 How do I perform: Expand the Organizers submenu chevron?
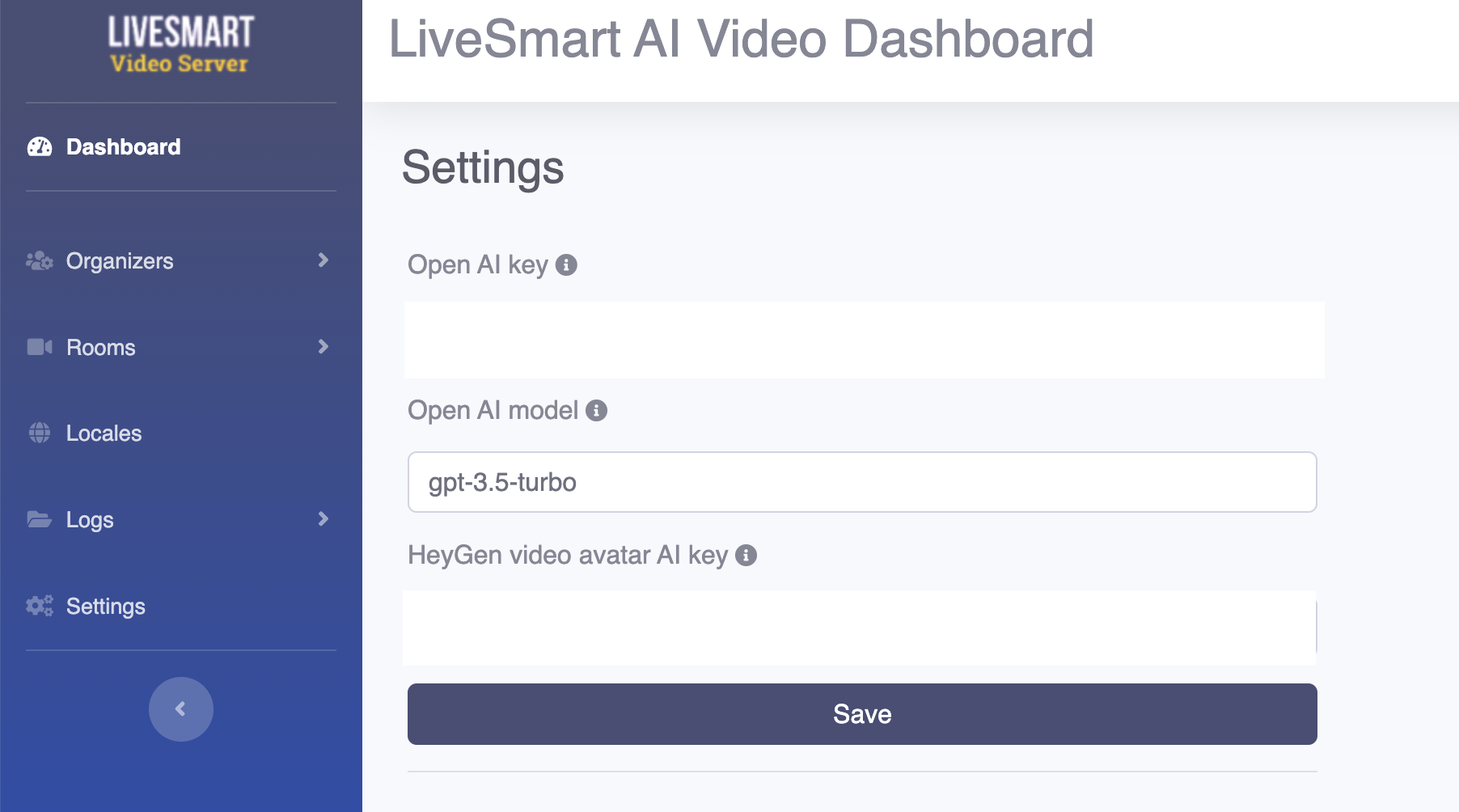[x=323, y=260]
